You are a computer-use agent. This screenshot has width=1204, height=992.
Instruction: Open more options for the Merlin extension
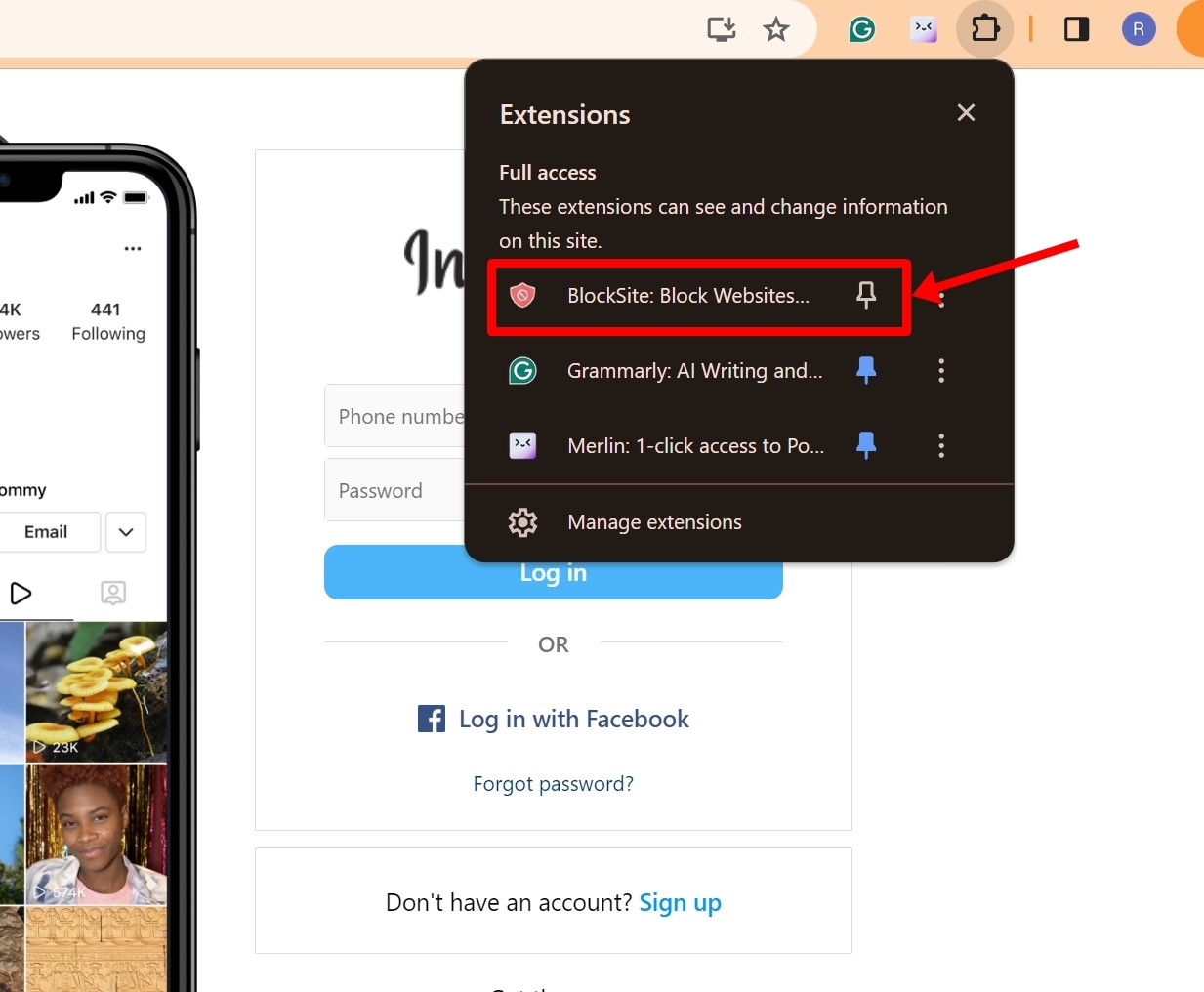click(941, 445)
